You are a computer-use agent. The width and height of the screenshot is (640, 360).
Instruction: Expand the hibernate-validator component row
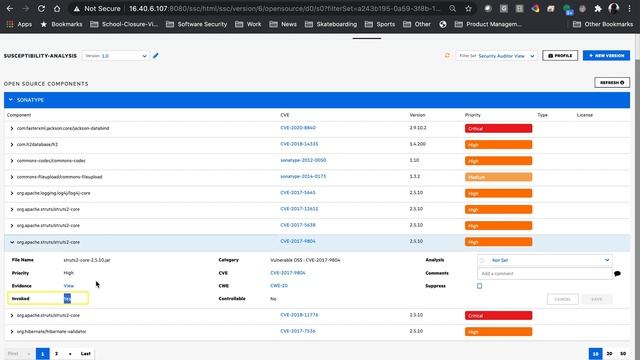[12, 331]
